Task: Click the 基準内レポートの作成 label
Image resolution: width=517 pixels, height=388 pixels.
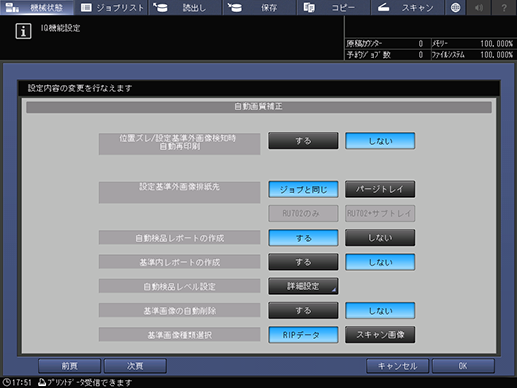Action: pos(179,262)
